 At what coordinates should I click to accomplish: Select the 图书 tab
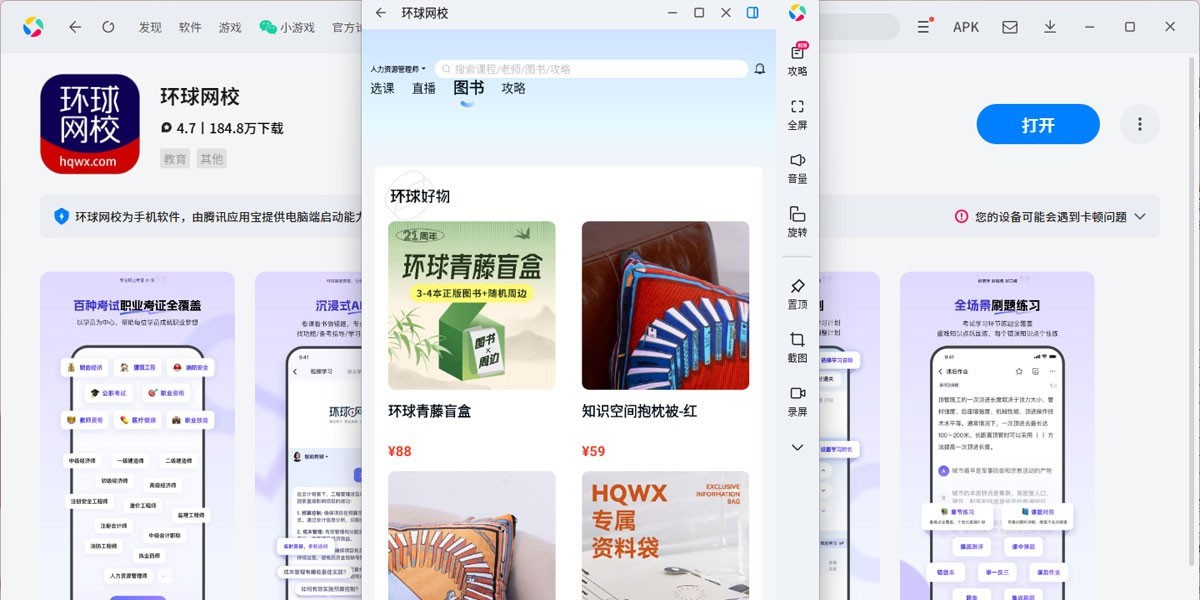[x=468, y=88]
